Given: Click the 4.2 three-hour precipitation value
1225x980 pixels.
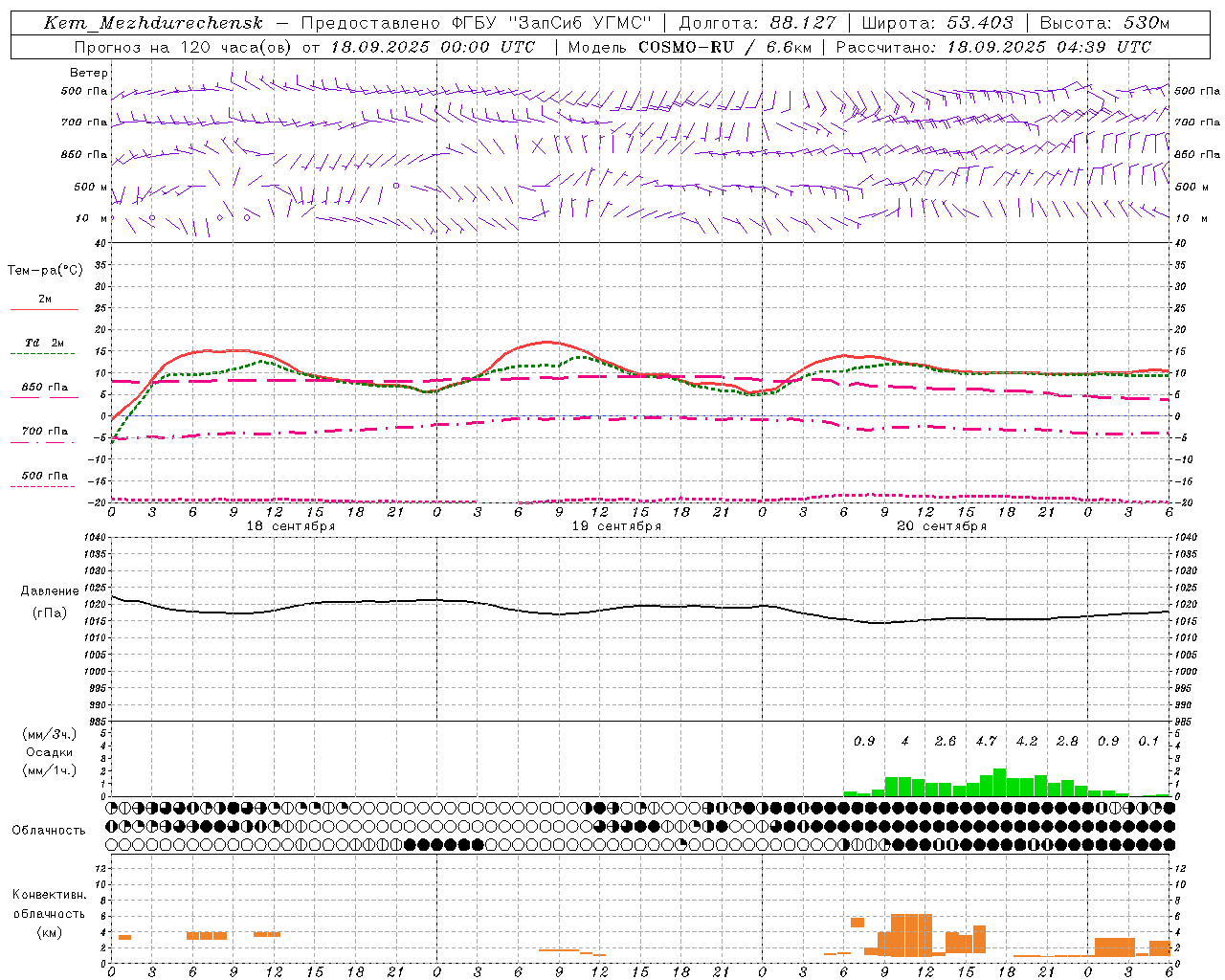Looking at the screenshot, I should [1027, 741].
